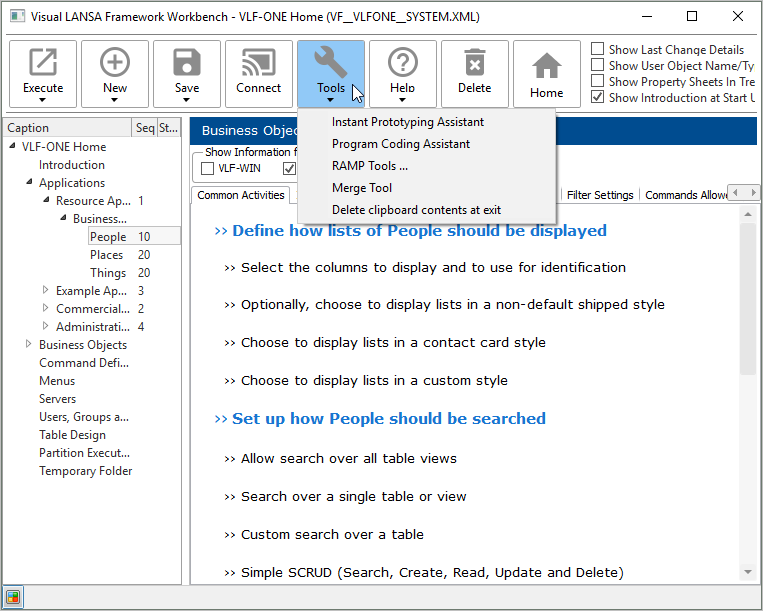Uncheck Show Introduction at Start Up
This screenshot has height=611, width=763.
point(598,98)
